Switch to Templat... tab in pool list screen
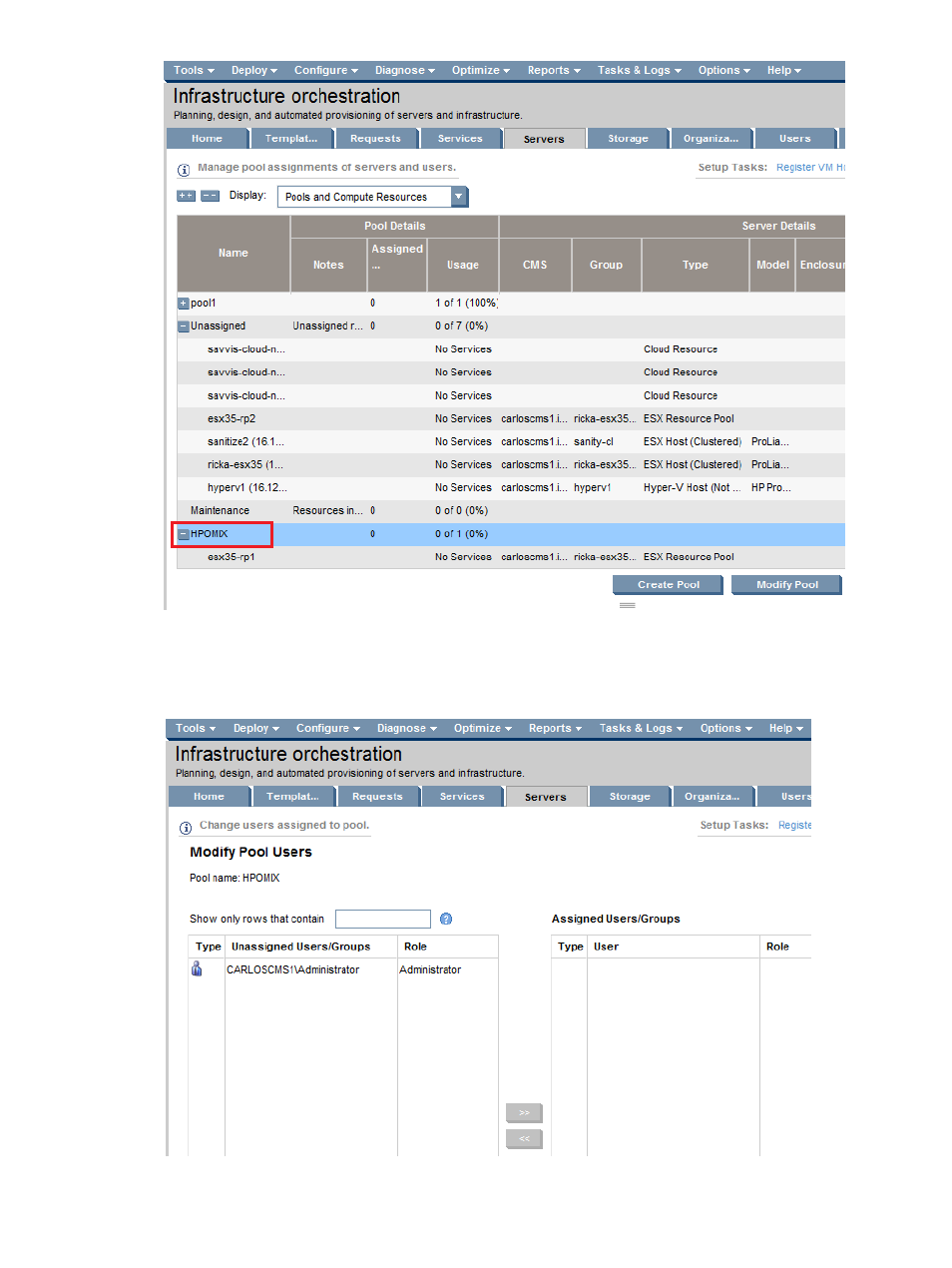The image size is (952, 1268). click(x=291, y=139)
